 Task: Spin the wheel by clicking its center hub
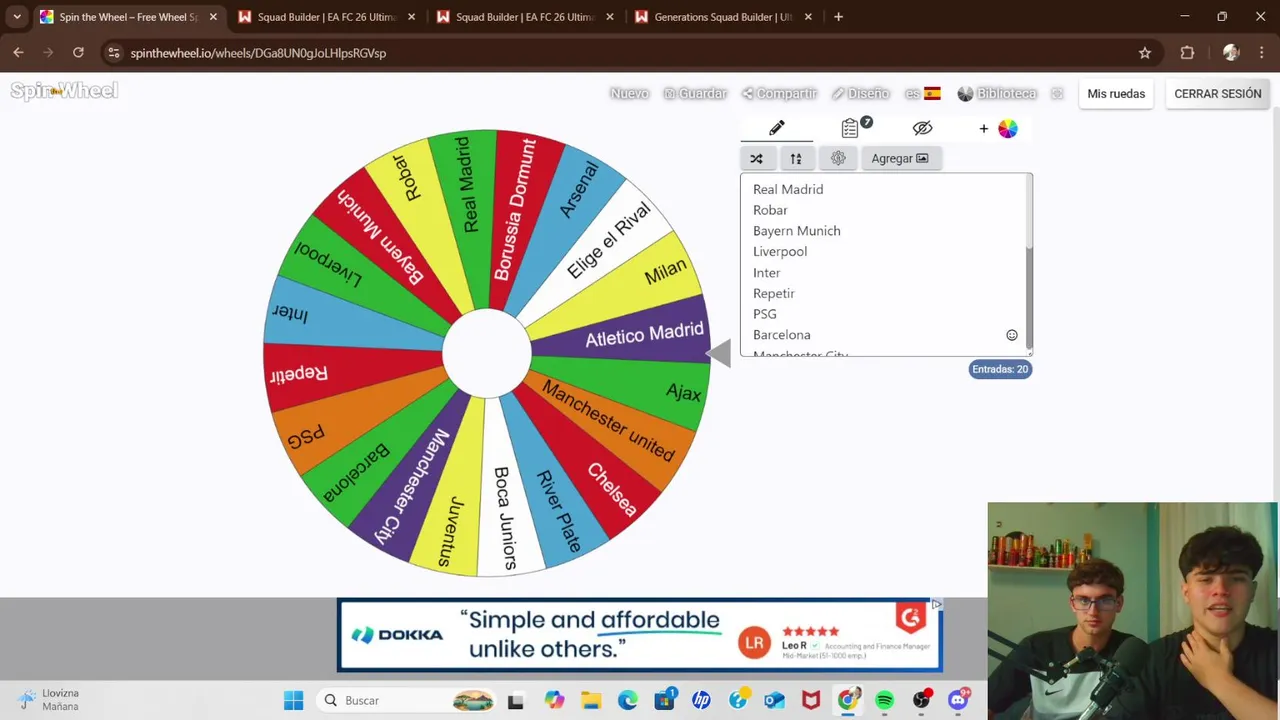(486, 353)
